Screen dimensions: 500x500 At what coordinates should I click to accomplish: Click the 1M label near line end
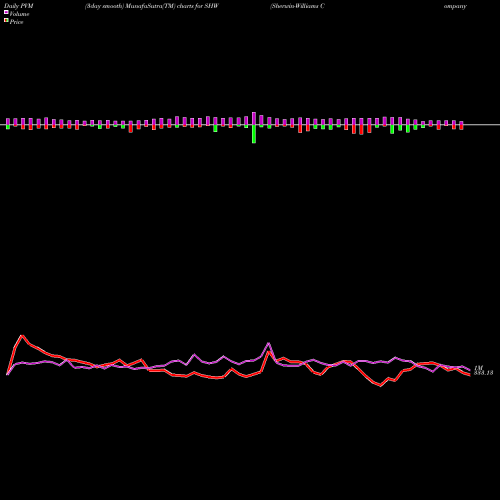478,368
